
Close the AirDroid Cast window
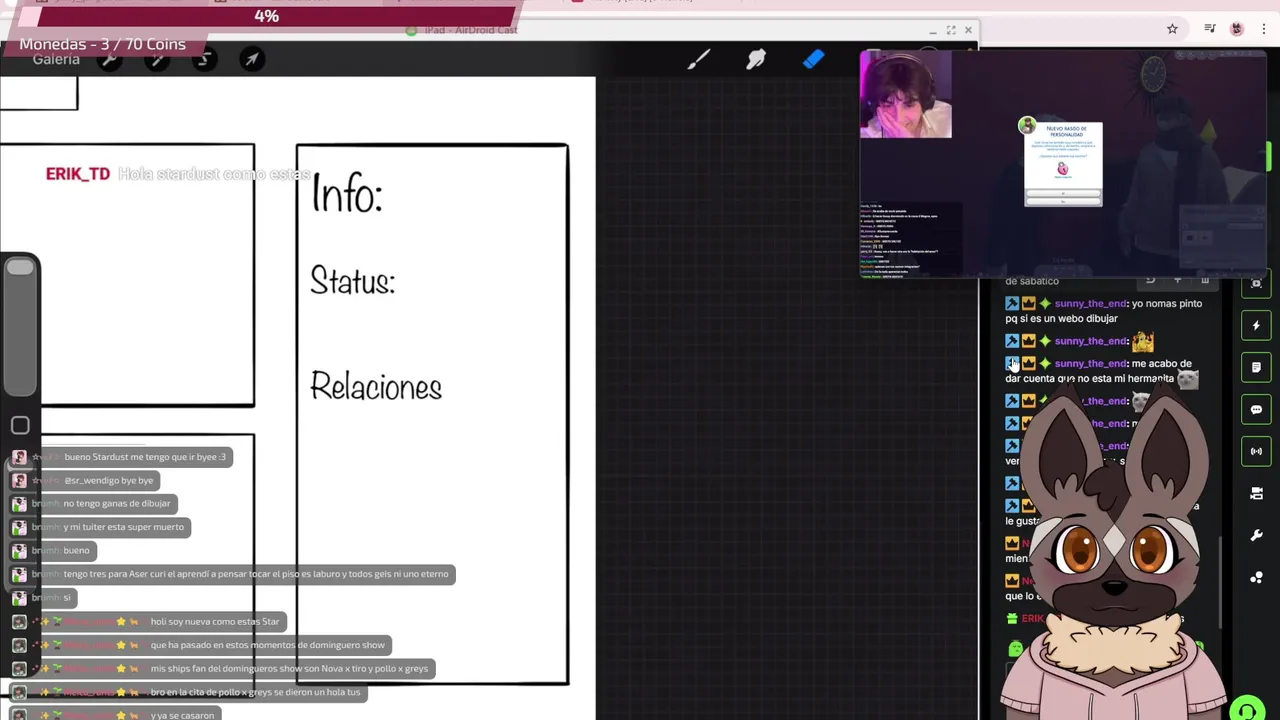(968, 30)
